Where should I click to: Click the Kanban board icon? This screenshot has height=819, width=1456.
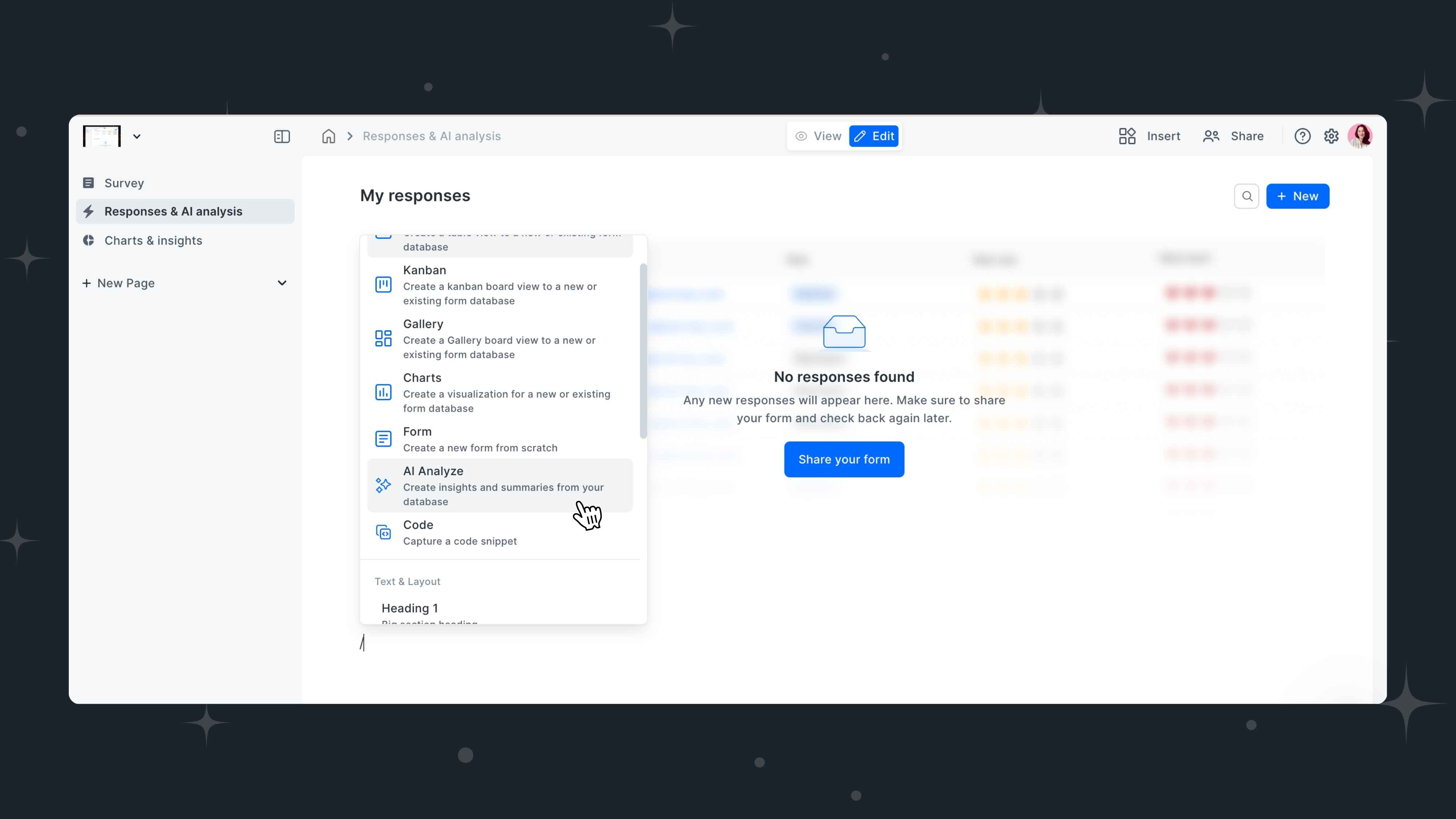[383, 284]
